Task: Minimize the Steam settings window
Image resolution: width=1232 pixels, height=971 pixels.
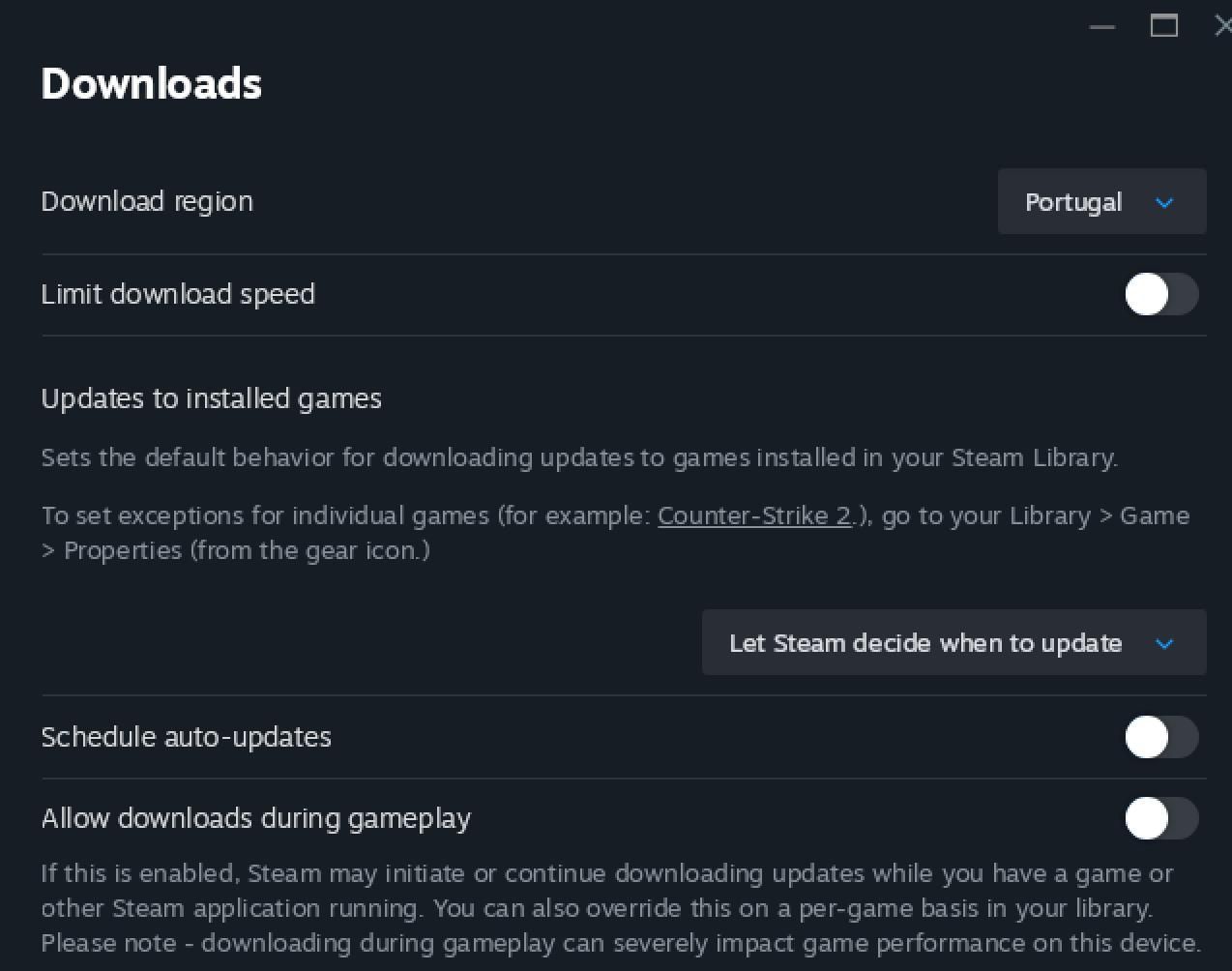Action: 1102,26
